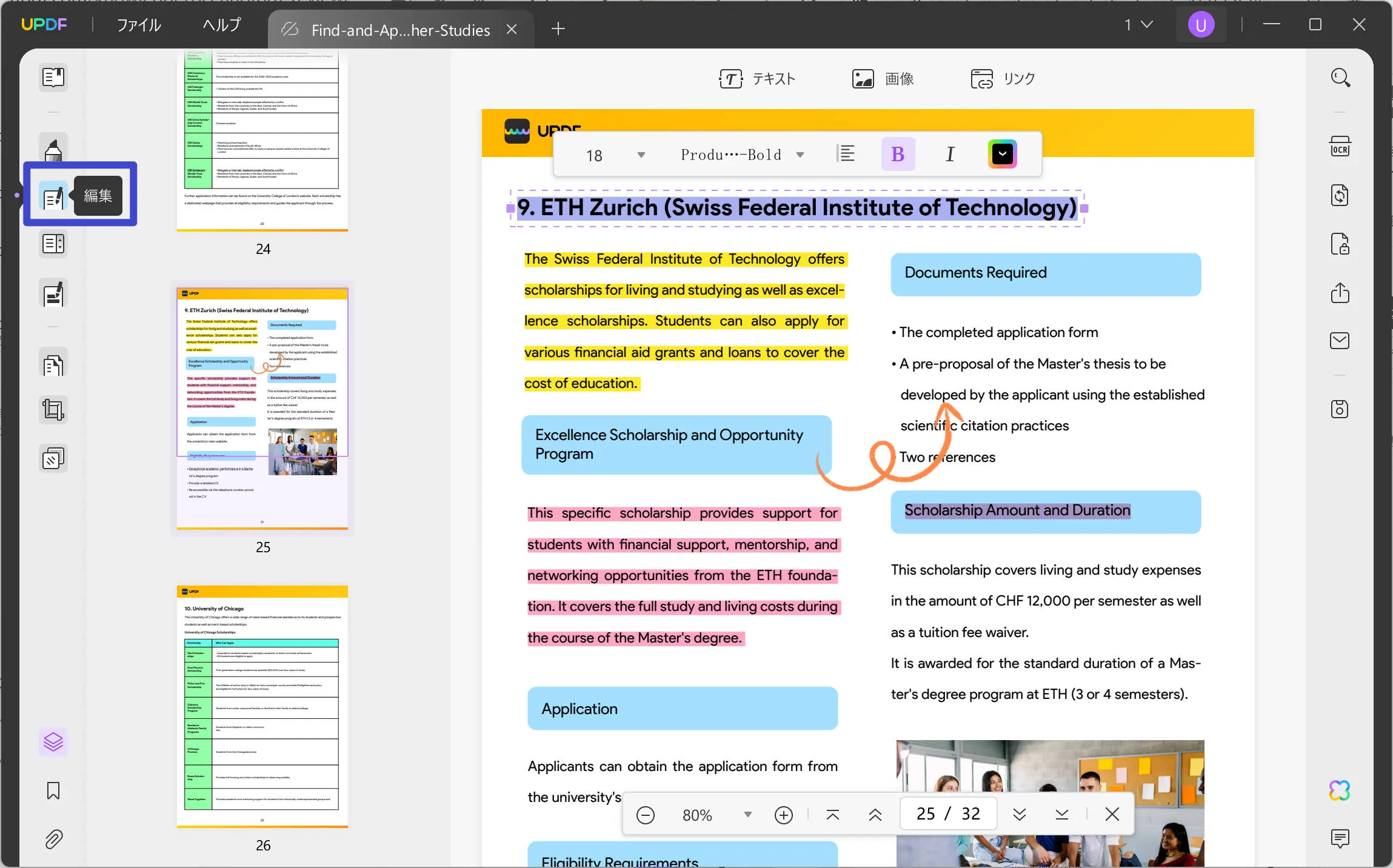Image resolution: width=1393 pixels, height=868 pixels.
Task: Open the ファイル menu
Action: tap(138, 26)
